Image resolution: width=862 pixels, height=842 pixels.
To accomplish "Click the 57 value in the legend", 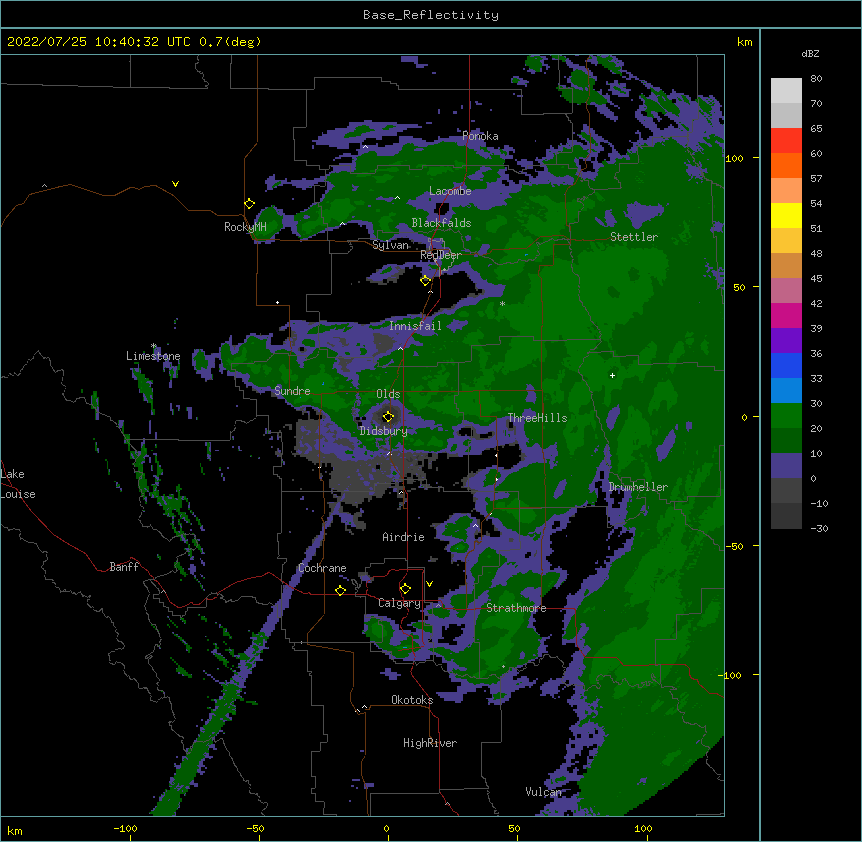I will (x=816, y=178).
